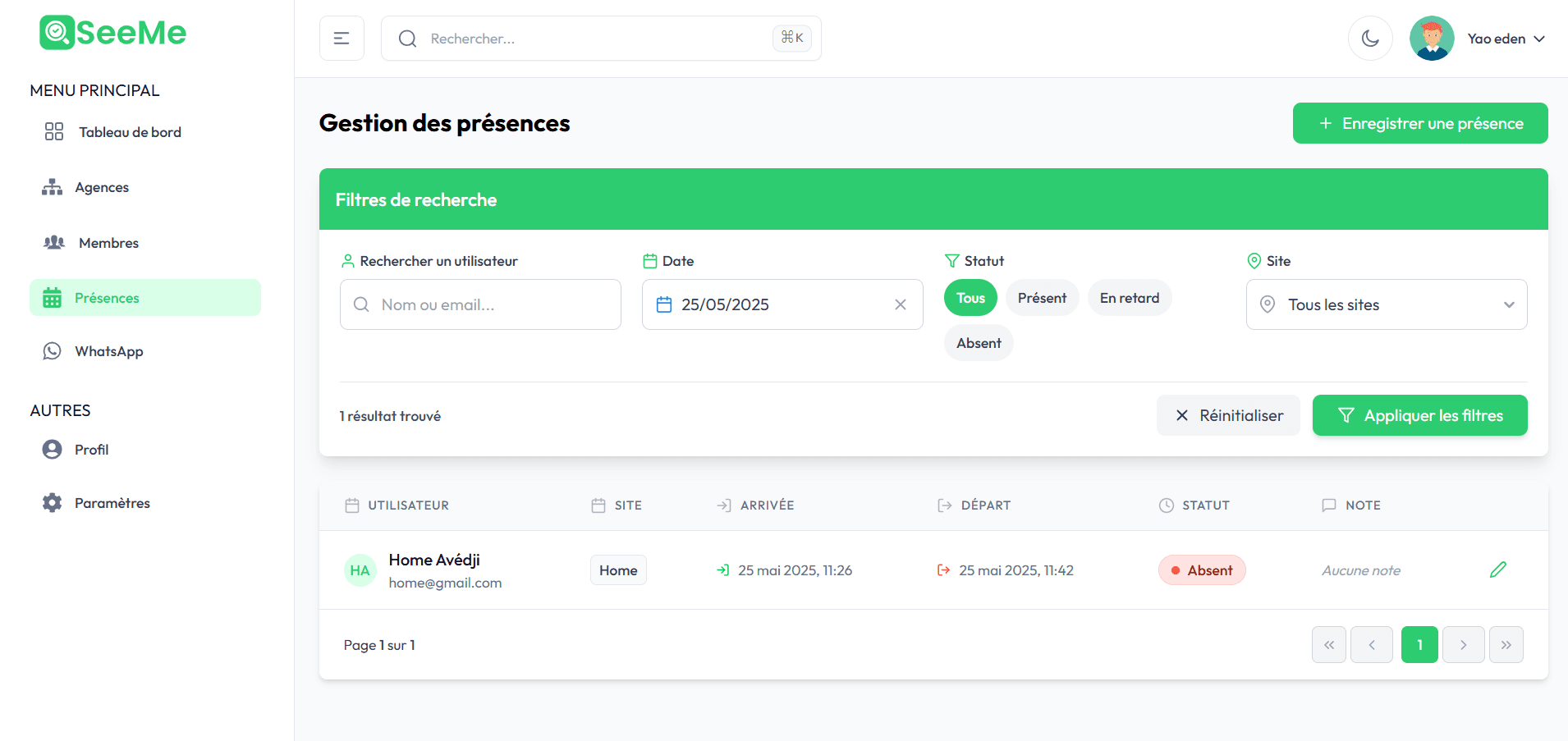1568x741 pixels.
Task: Open the WhatsApp section in the sidebar
Action: coord(53,351)
